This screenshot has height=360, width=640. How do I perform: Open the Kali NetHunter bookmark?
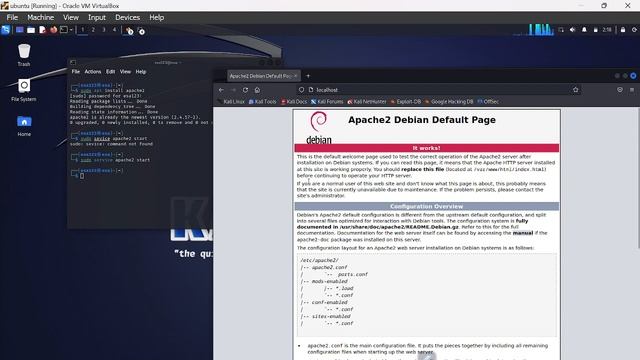click(x=367, y=102)
